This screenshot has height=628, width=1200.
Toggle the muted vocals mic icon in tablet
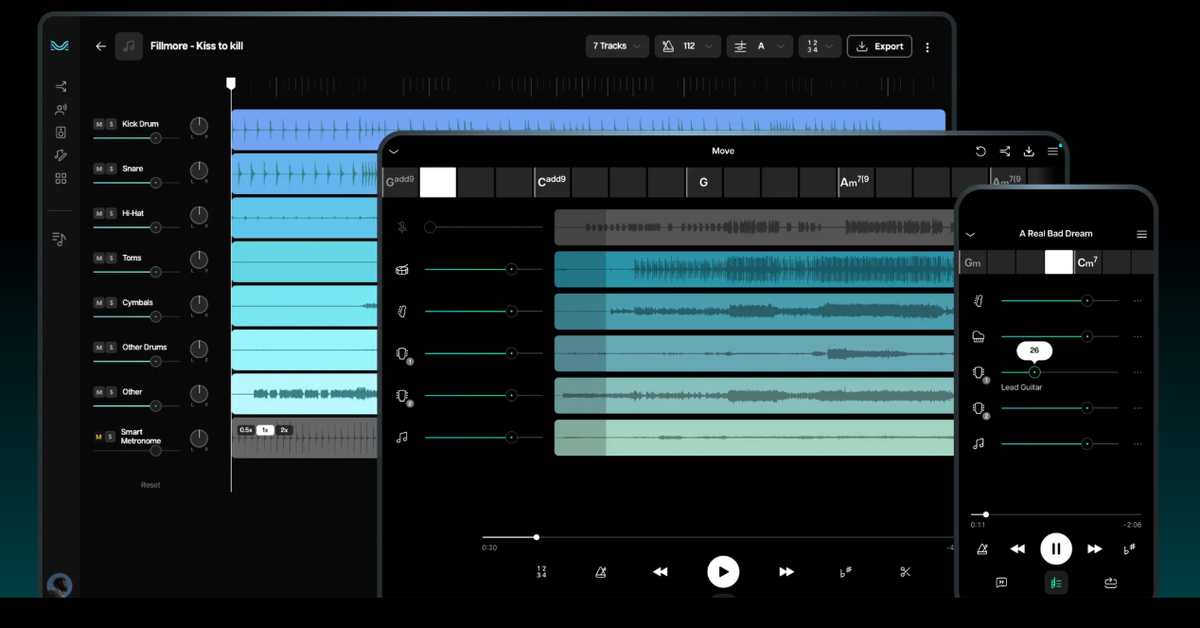[402, 227]
